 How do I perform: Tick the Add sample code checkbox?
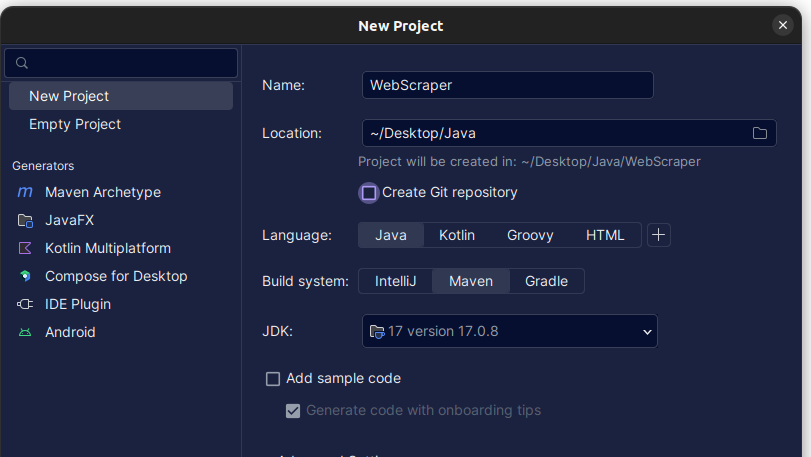pos(273,379)
